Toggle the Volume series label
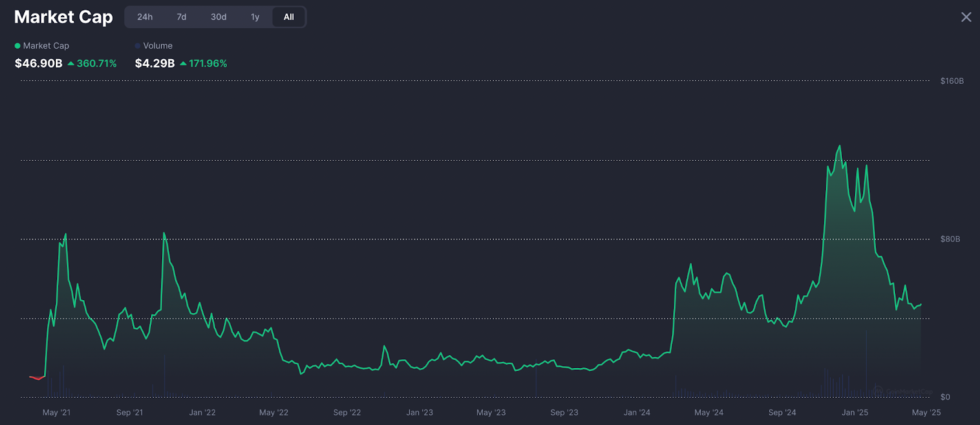Screen dimensions: 980x425 (157, 46)
